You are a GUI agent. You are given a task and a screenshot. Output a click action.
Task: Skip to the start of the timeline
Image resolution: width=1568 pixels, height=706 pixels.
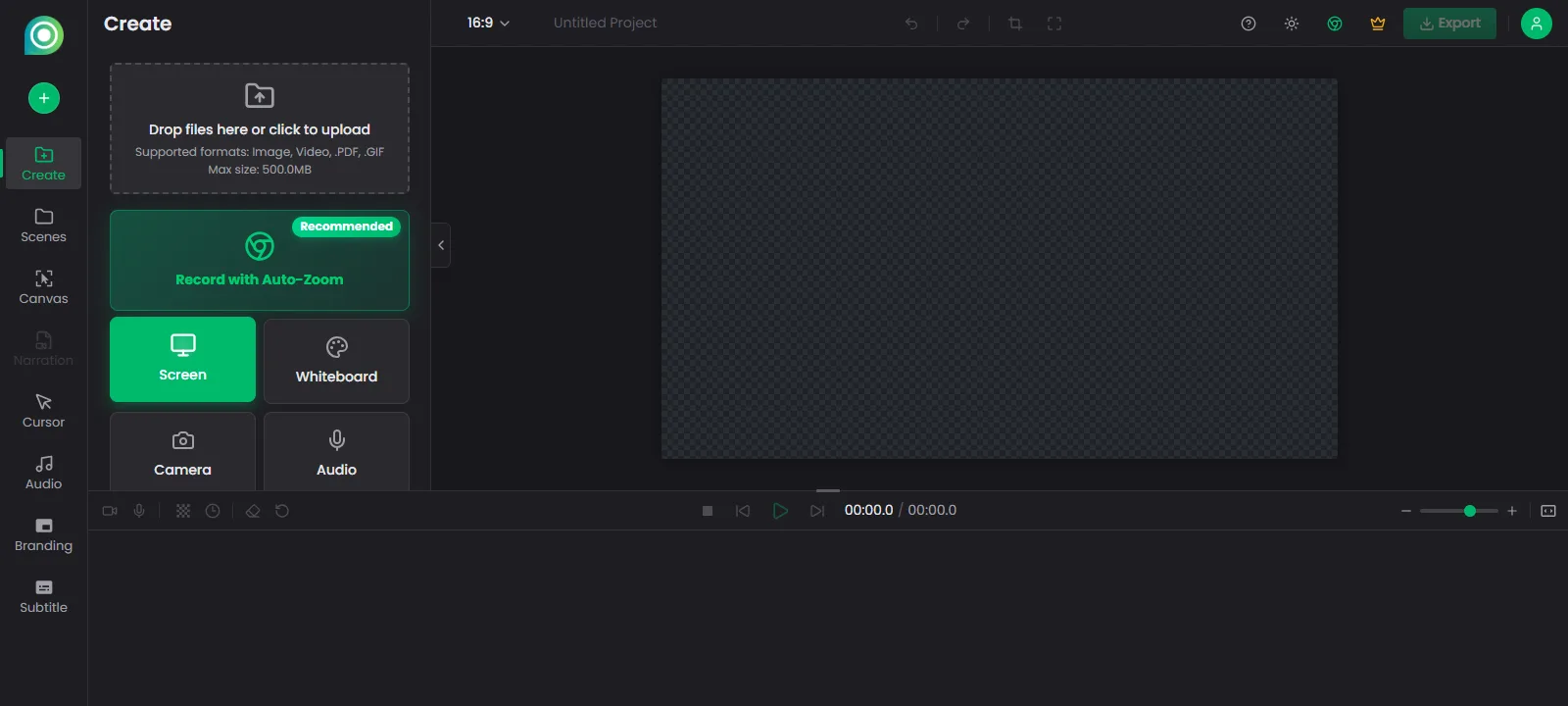click(743, 511)
